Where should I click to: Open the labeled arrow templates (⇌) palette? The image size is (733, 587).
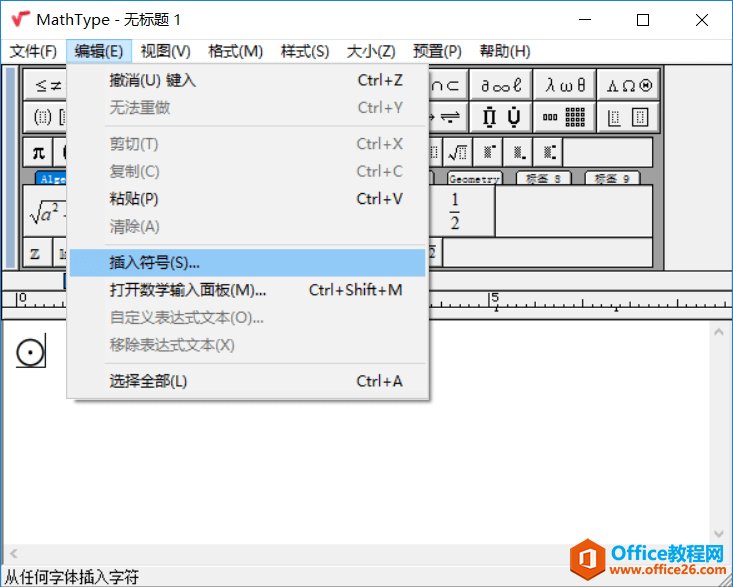click(x=448, y=117)
